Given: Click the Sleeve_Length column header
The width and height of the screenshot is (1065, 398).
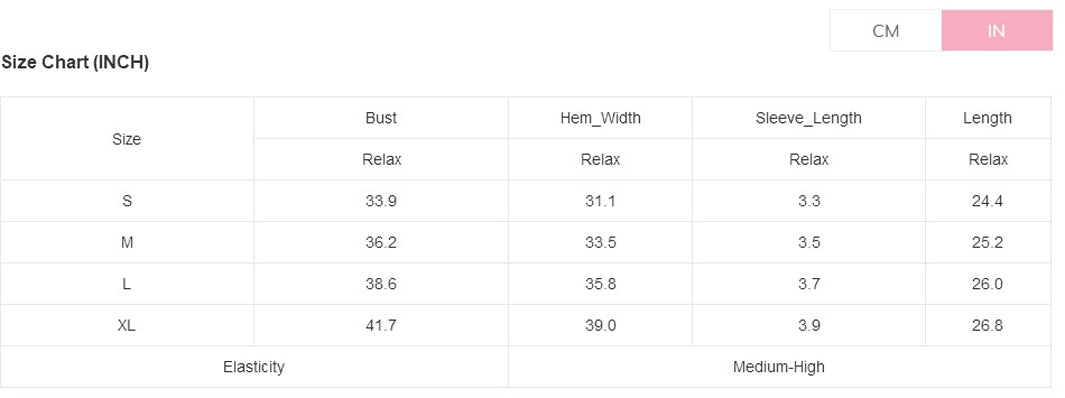Looking at the screenshot, I should point(808,118).
